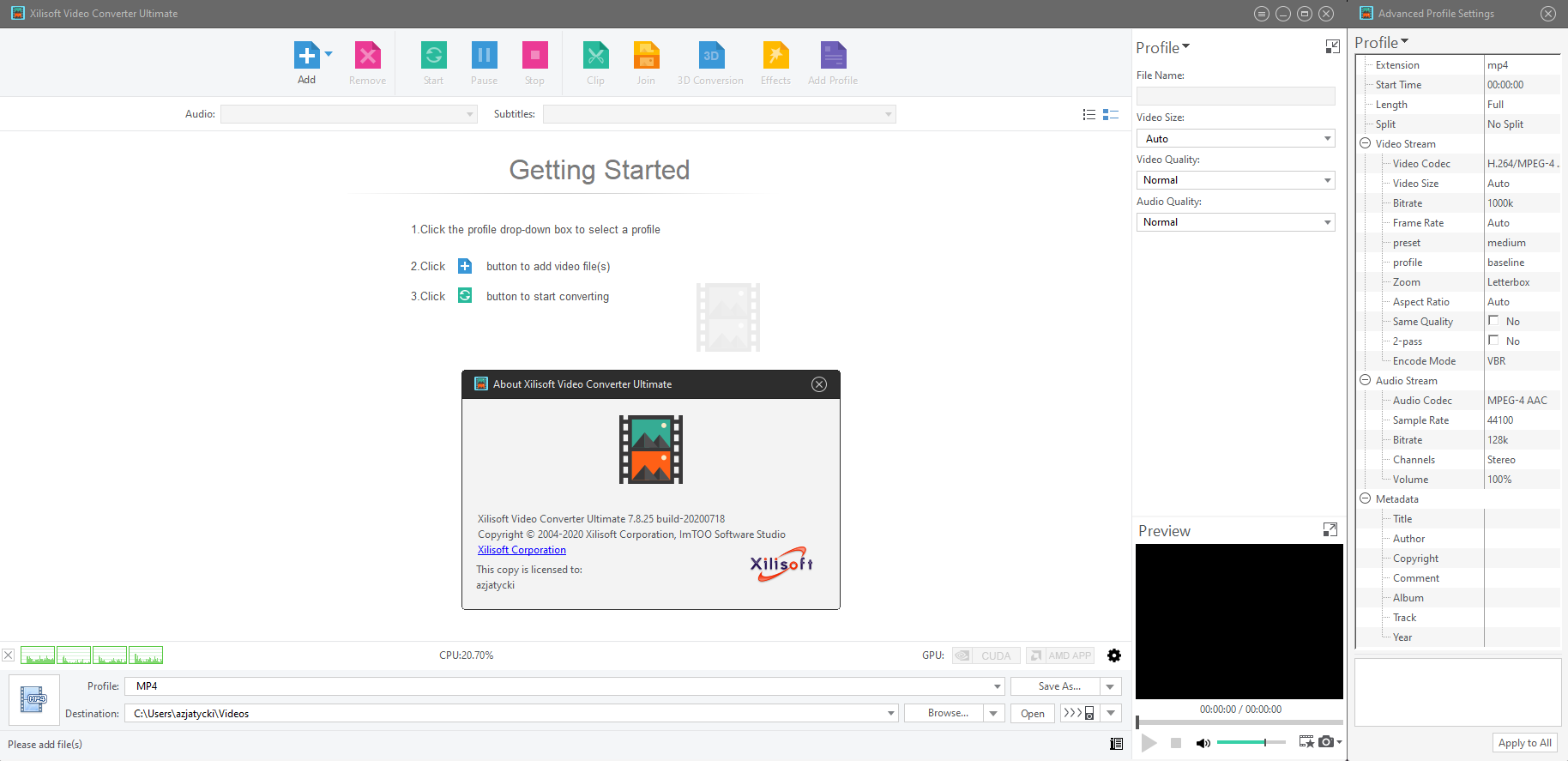Stop the preview playback

coord(1176,743)
